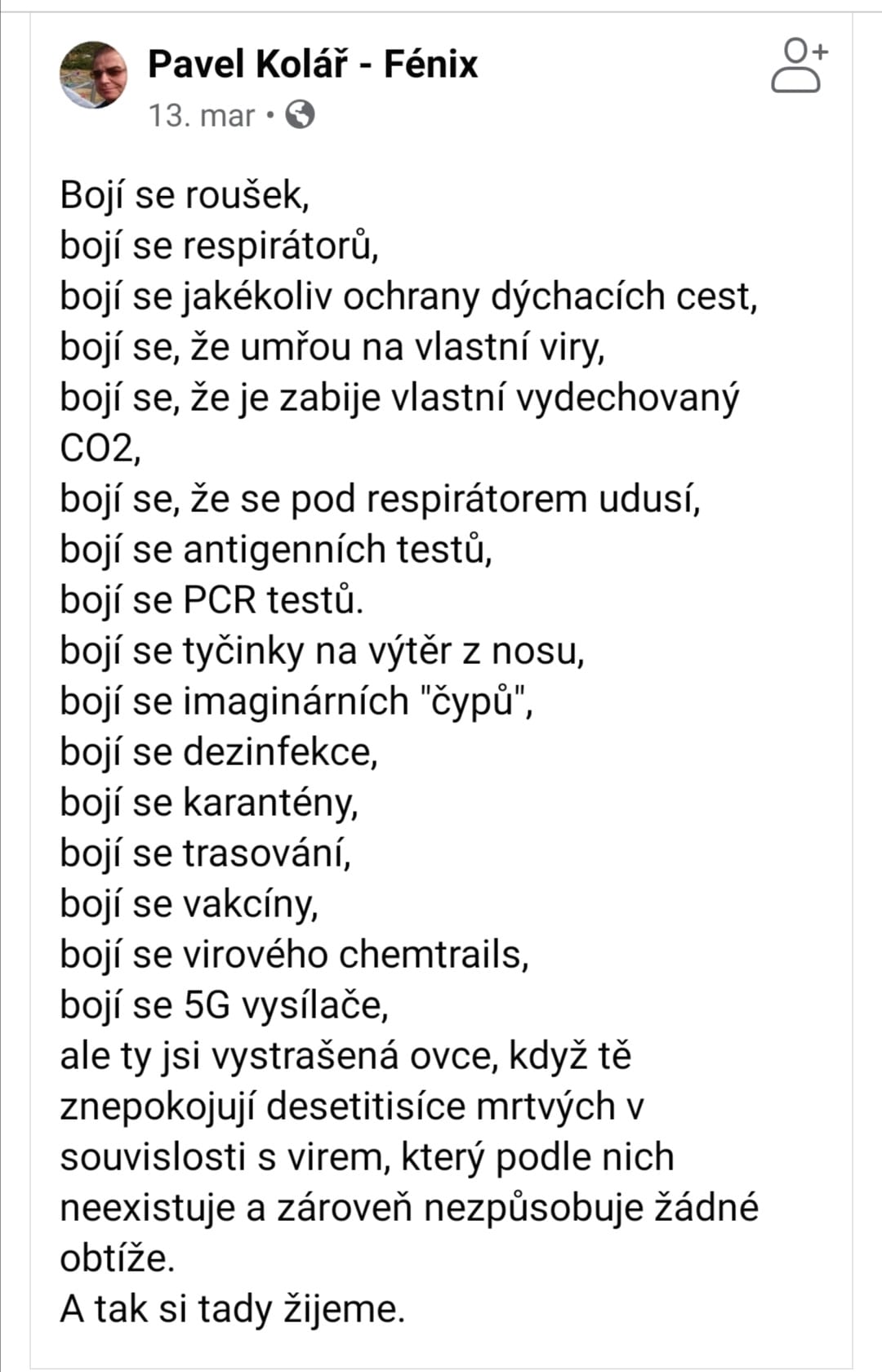Click the line "bojí se, že umřou na vlastní viry,"
Image resolution: width=882 pixels, height=1372 pixels.
click(332, 347)
